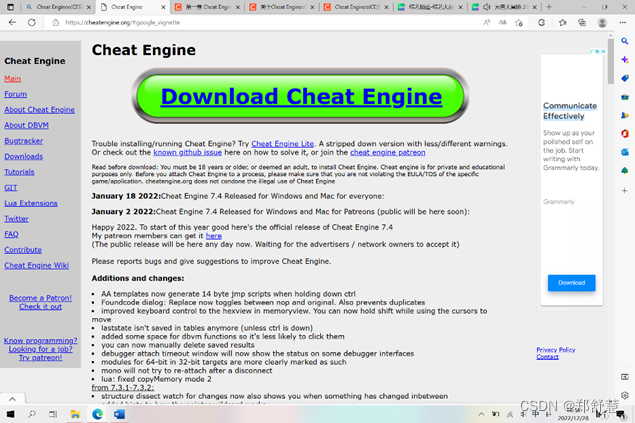Toggle the sidebar layout icon
The height and width of the screenshot is (423, 635).
624,377
